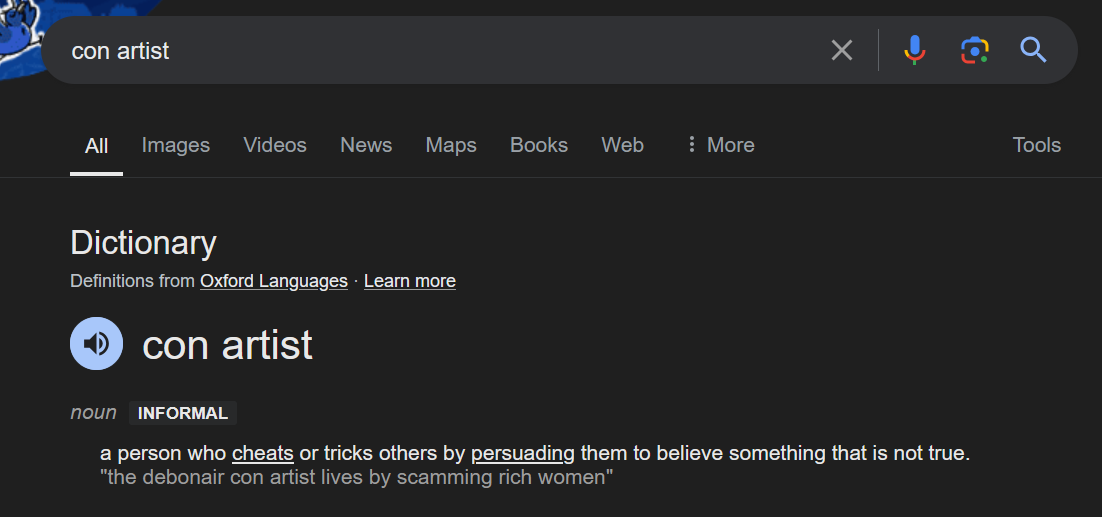Viewport: 1102px width, 517px height.
Task: Clear the search box with the X icon
Action: coord(841,51)
